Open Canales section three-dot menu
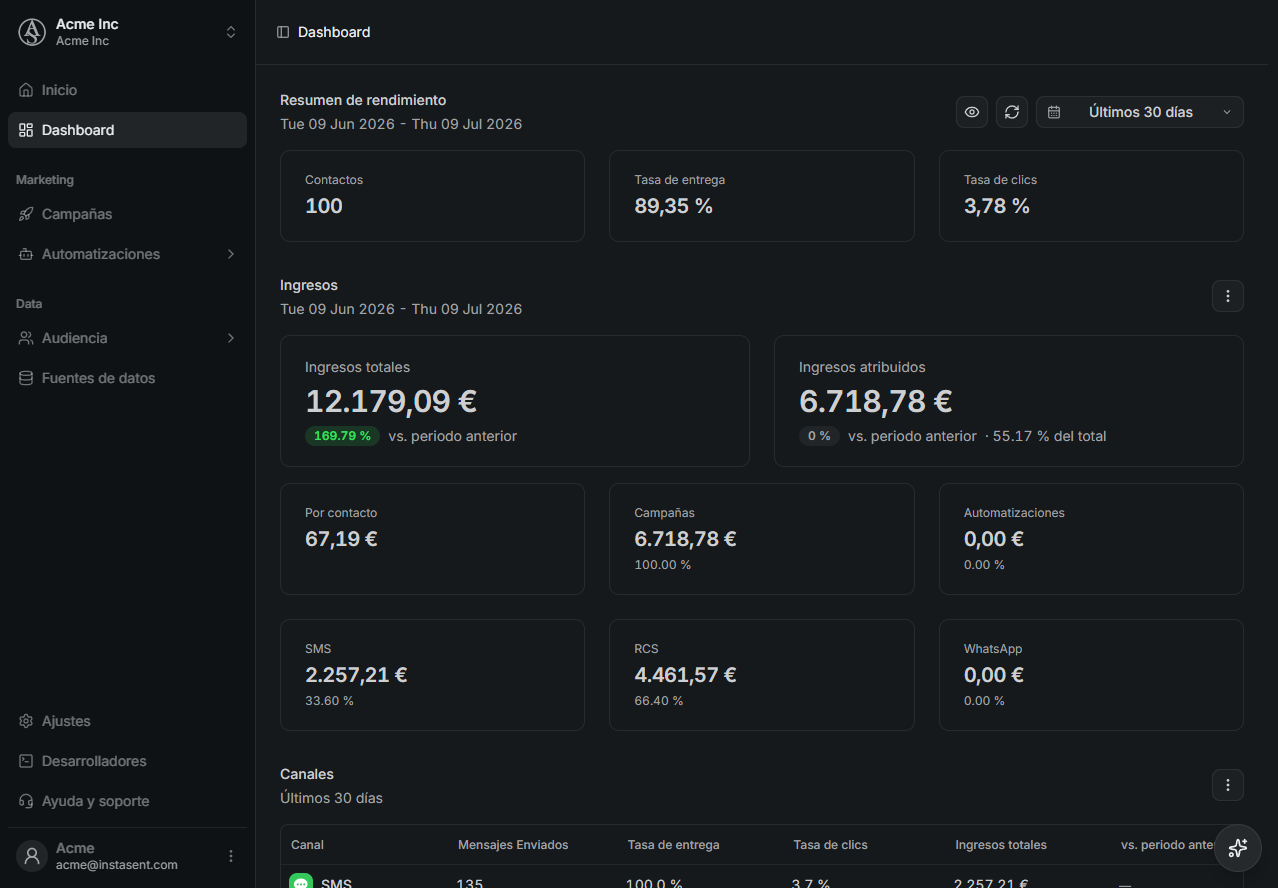1278x888 pixels. pyautogui.click(x=1228, y=785)
